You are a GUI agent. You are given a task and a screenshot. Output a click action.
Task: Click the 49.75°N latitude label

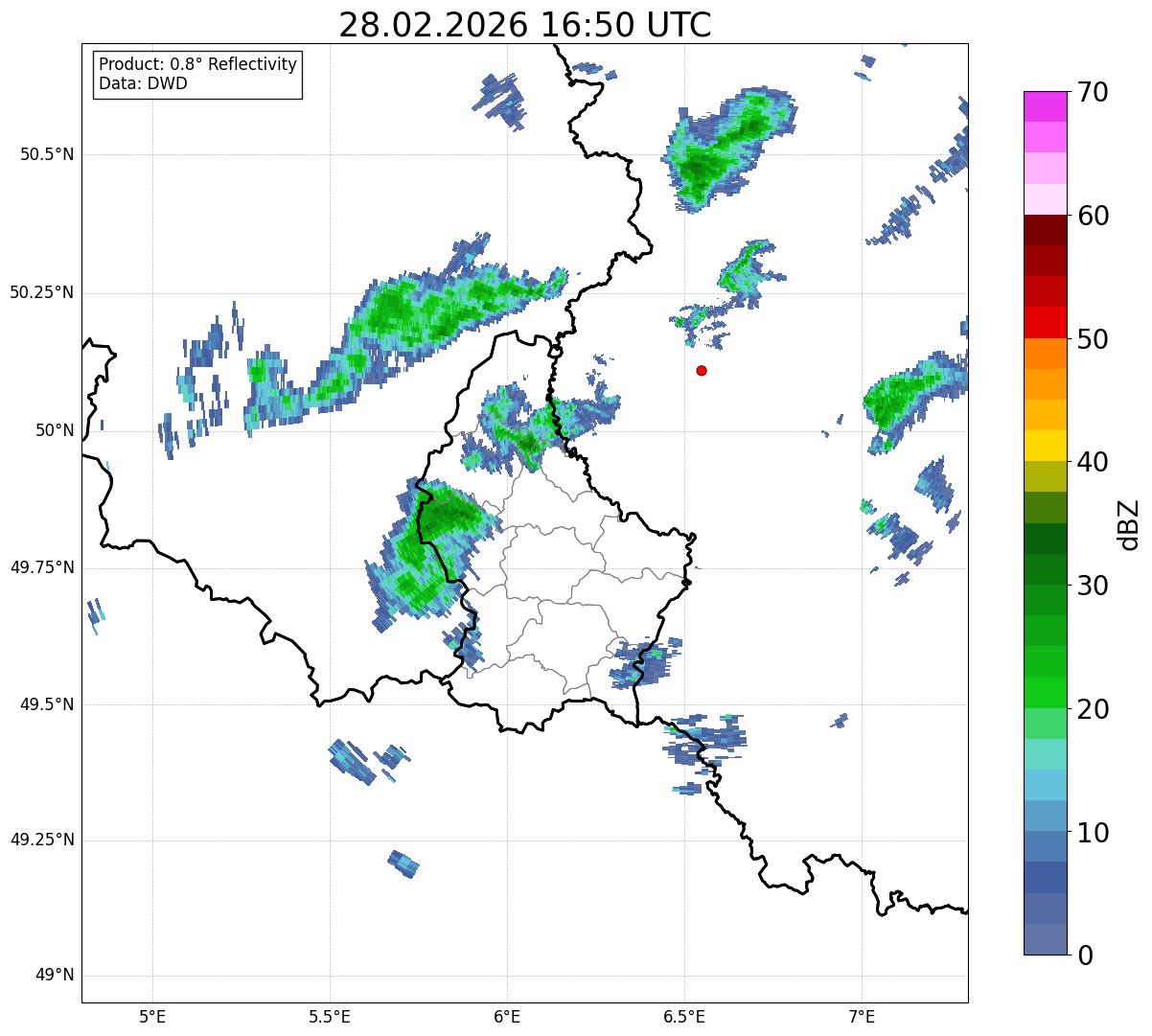42,567
